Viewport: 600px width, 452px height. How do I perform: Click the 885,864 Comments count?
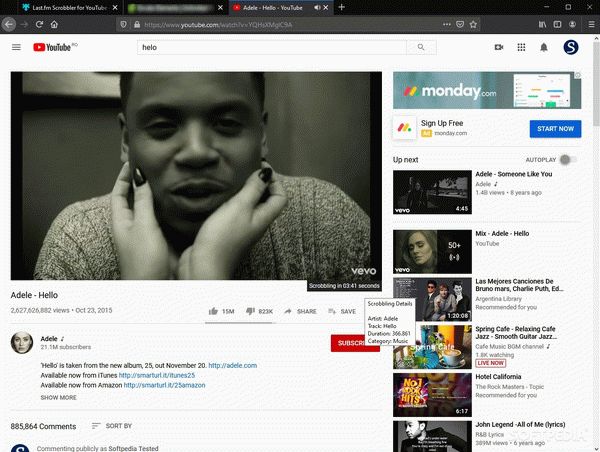[43, 426]
